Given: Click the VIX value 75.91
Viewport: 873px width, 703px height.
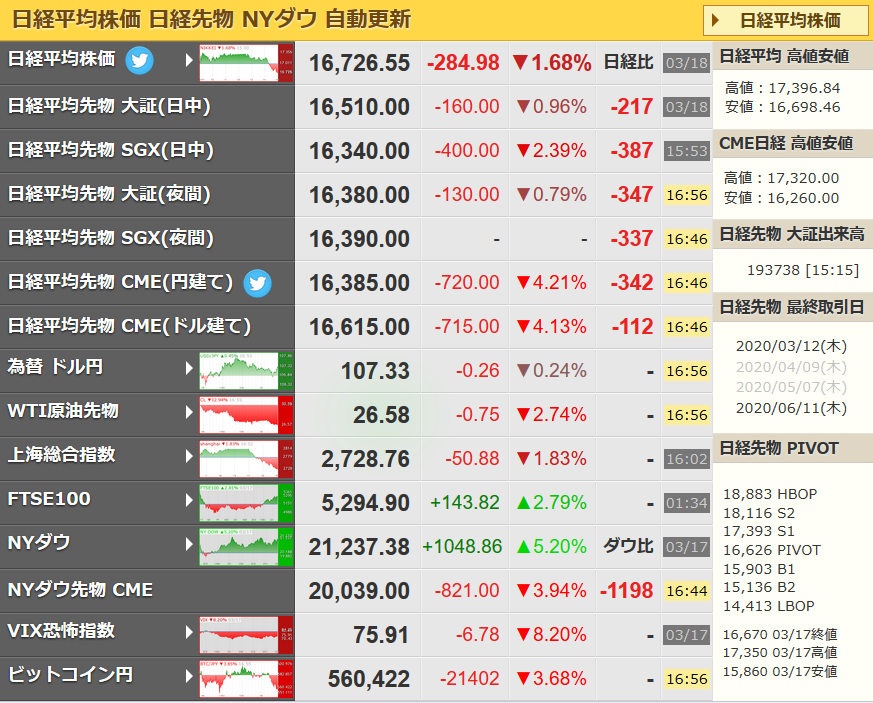Looking at the screenshot, I should [x=381, y=635].
